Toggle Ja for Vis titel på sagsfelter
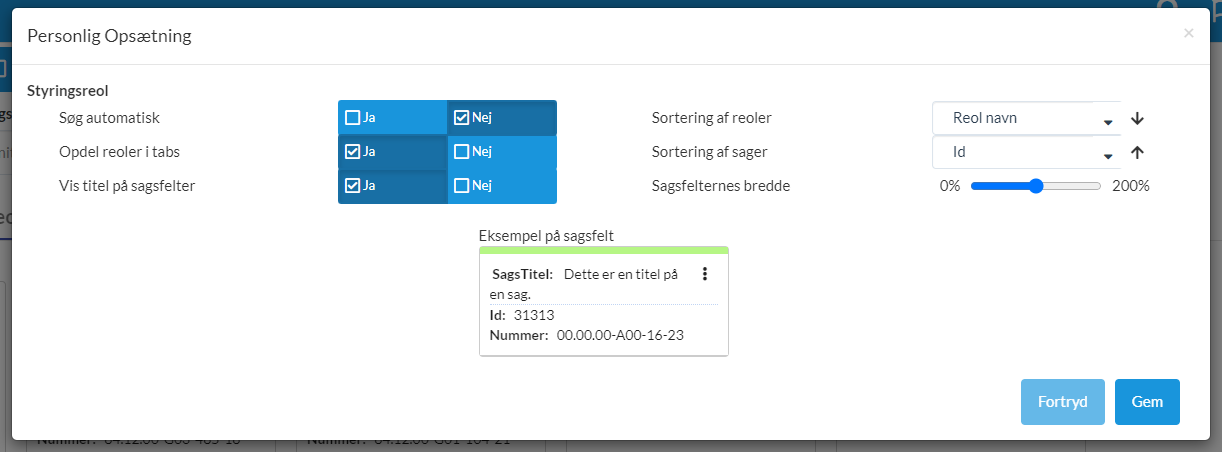 (x=353, y=186)
